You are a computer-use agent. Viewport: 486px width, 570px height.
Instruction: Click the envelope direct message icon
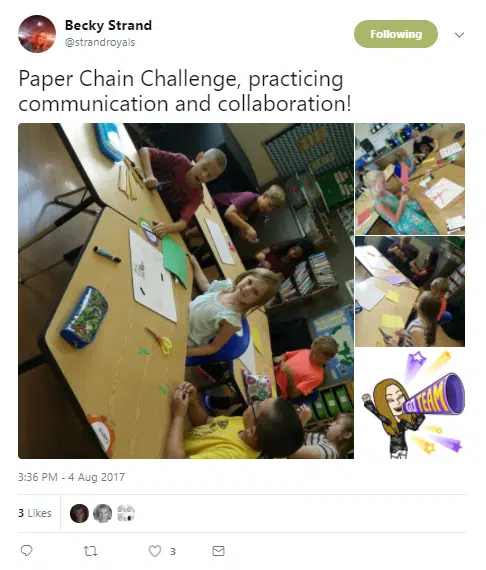pos(218,551)
